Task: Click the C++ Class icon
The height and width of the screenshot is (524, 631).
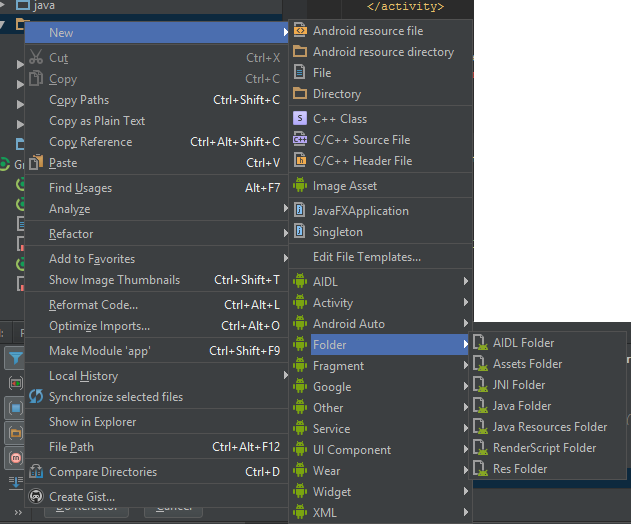Action: pyautogui.click(x=300, y=118)
